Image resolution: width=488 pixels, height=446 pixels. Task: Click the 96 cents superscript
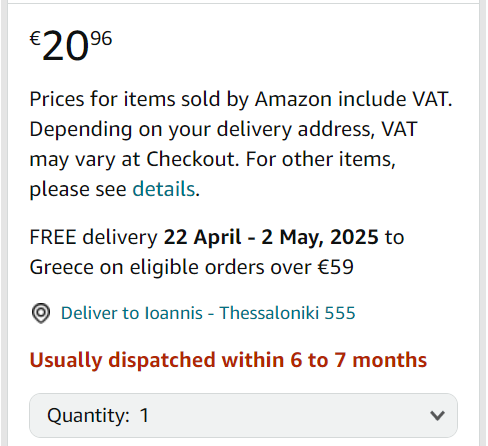pyautogui.click(x=101, y=38)
